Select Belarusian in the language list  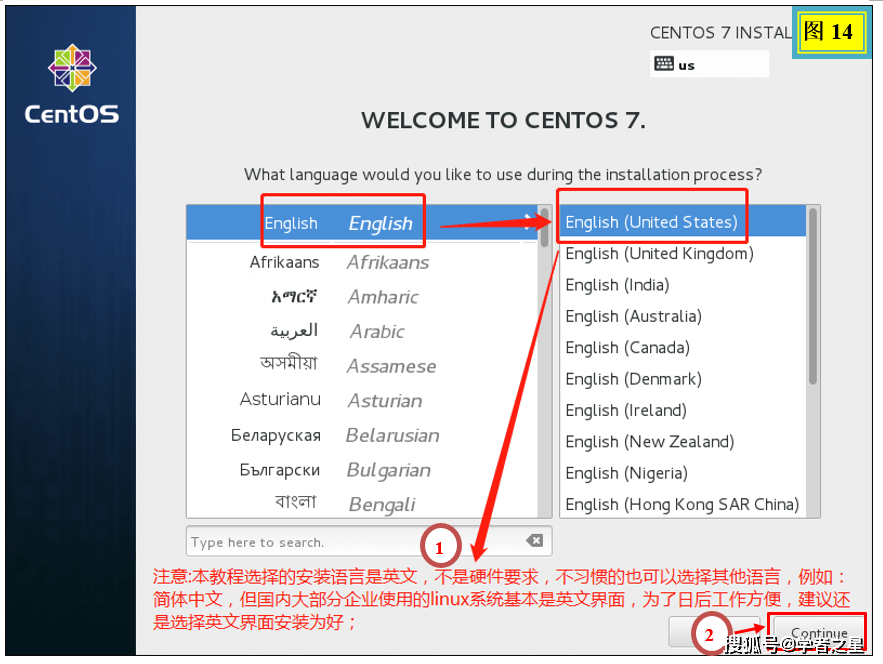coord(362,435)
